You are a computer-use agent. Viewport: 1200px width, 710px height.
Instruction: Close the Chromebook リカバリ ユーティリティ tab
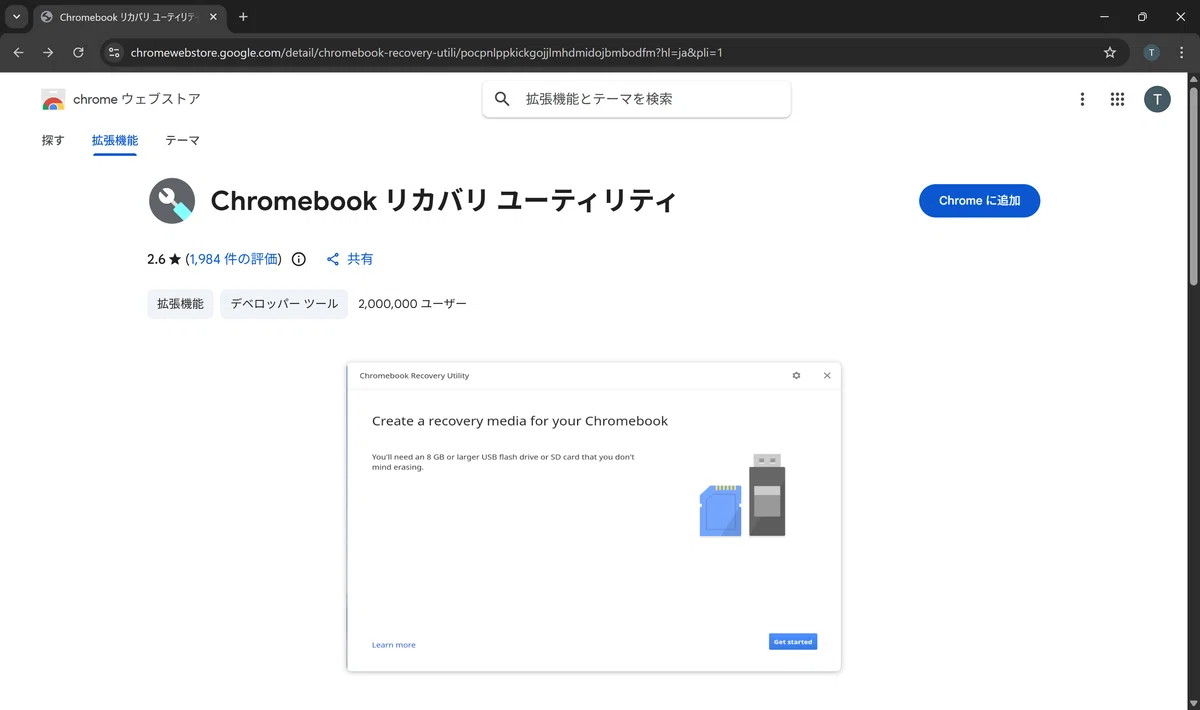tap(215, 17)
